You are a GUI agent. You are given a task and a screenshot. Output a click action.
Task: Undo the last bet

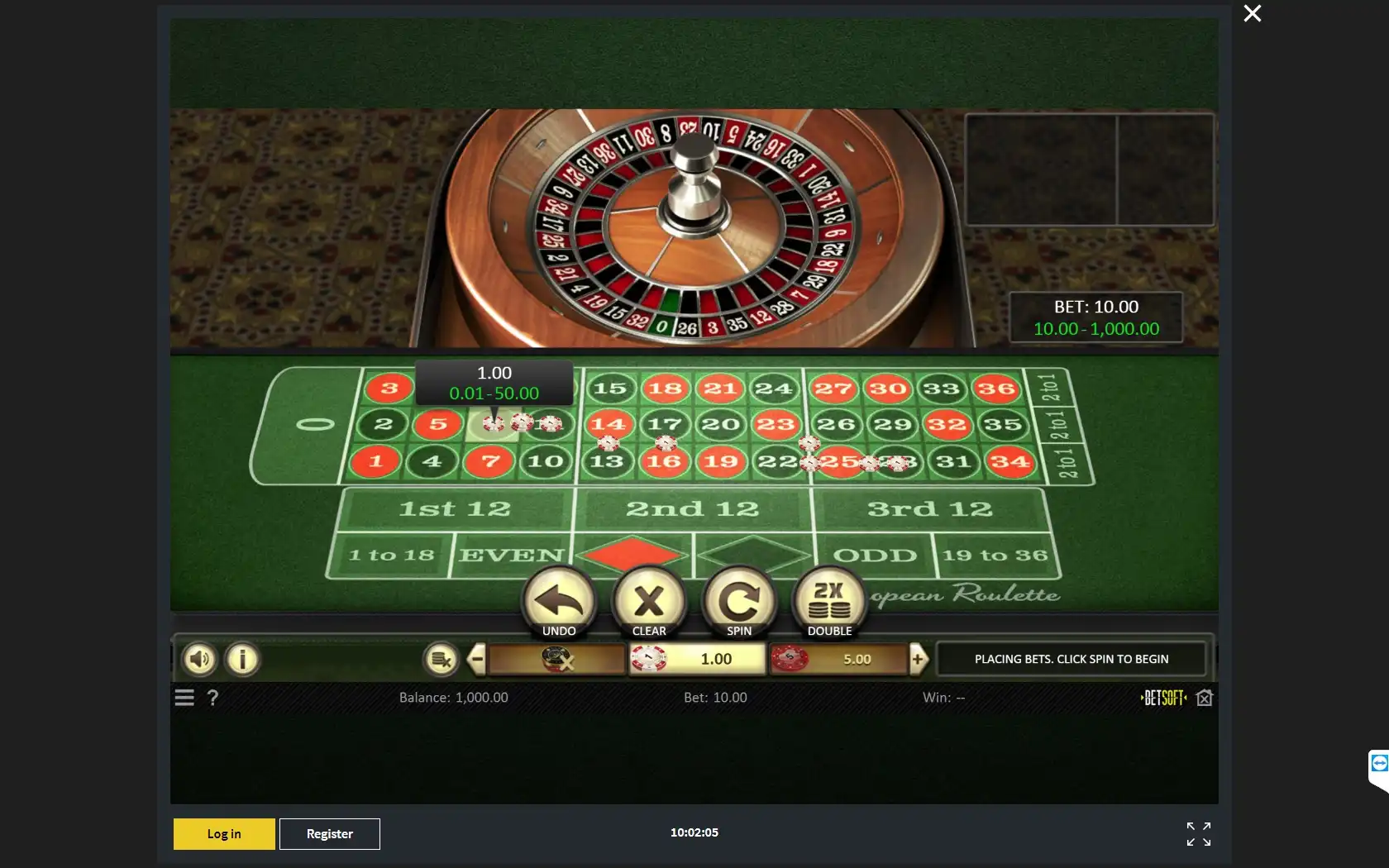559,602
